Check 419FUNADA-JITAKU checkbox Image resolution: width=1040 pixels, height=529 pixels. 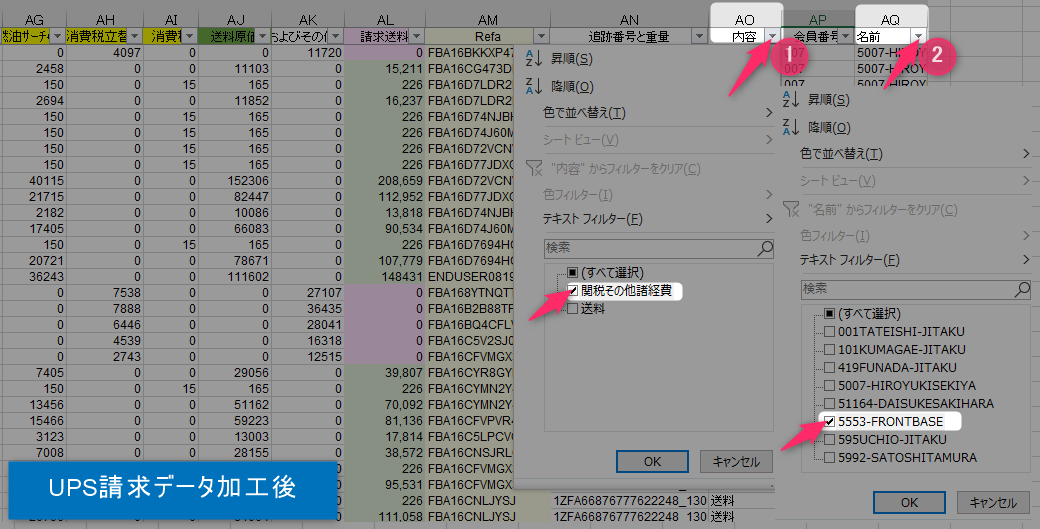pos(829,367)
